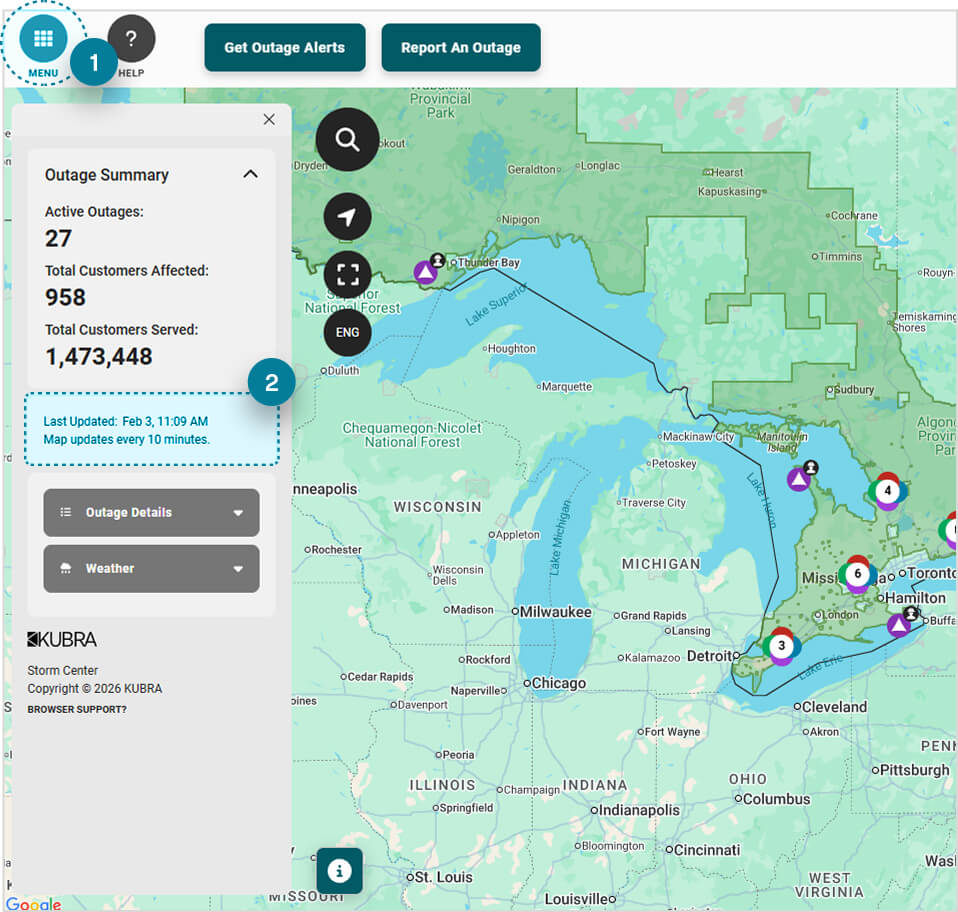The height and width of the screenshot is (912, 958).
Task: Open the map search tool
Action: [x=347, y=139]
